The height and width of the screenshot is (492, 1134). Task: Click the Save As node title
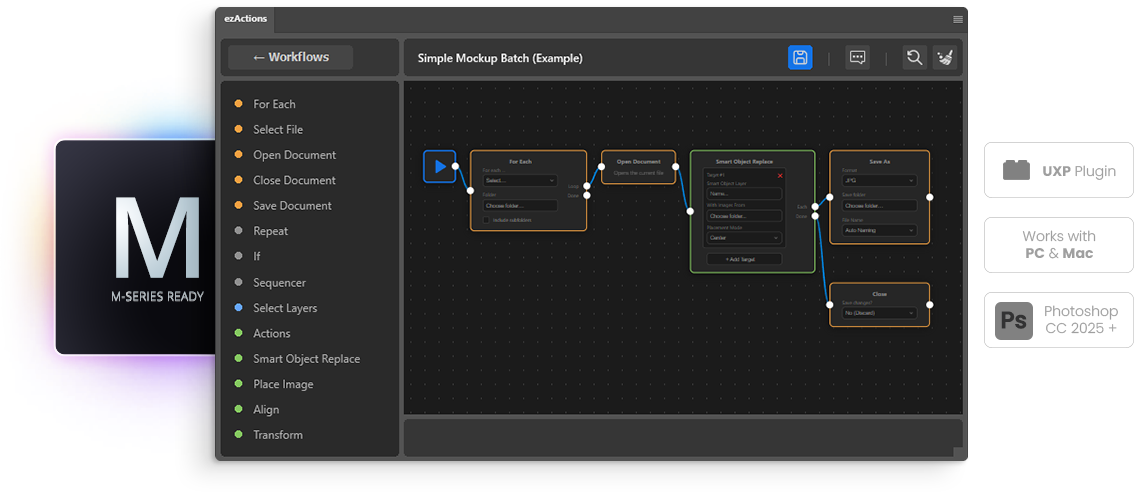coord(879,161)
